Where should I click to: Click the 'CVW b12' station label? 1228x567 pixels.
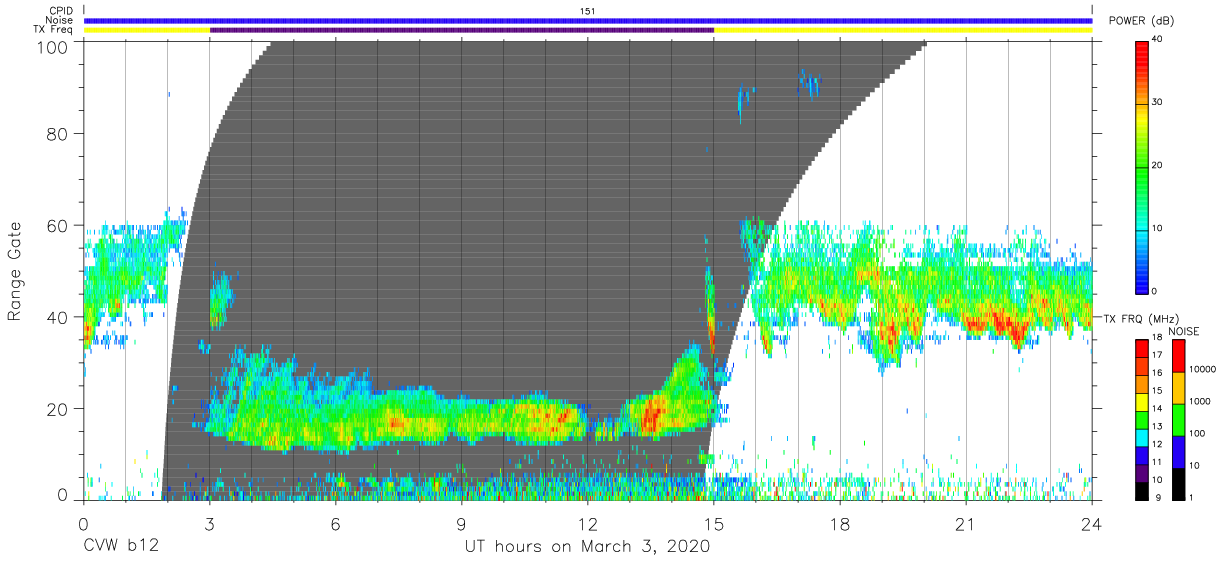(x=121, y=547)
